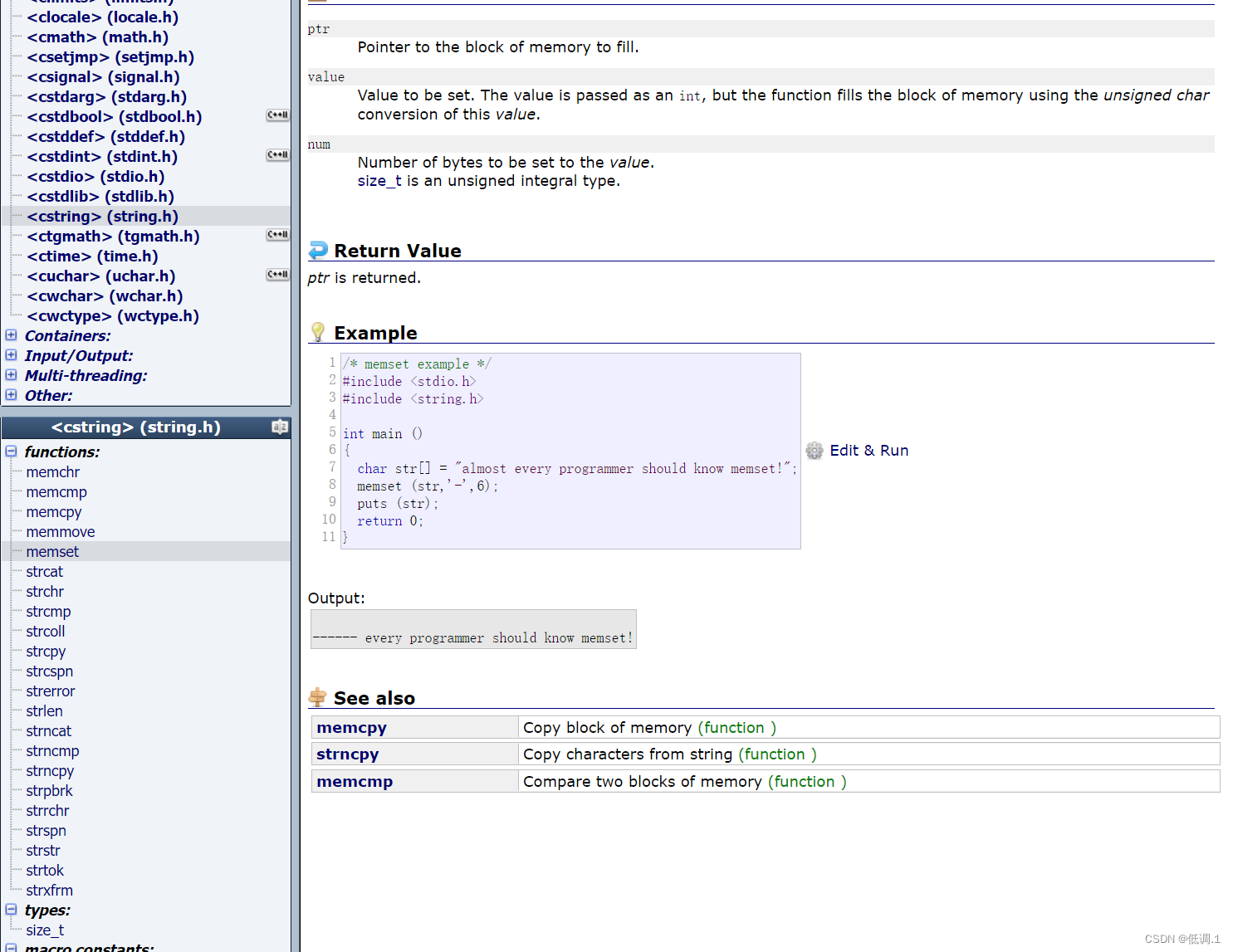1233x952 pixels.
Task: Open the strchr function page
Action: click(45, 592)
